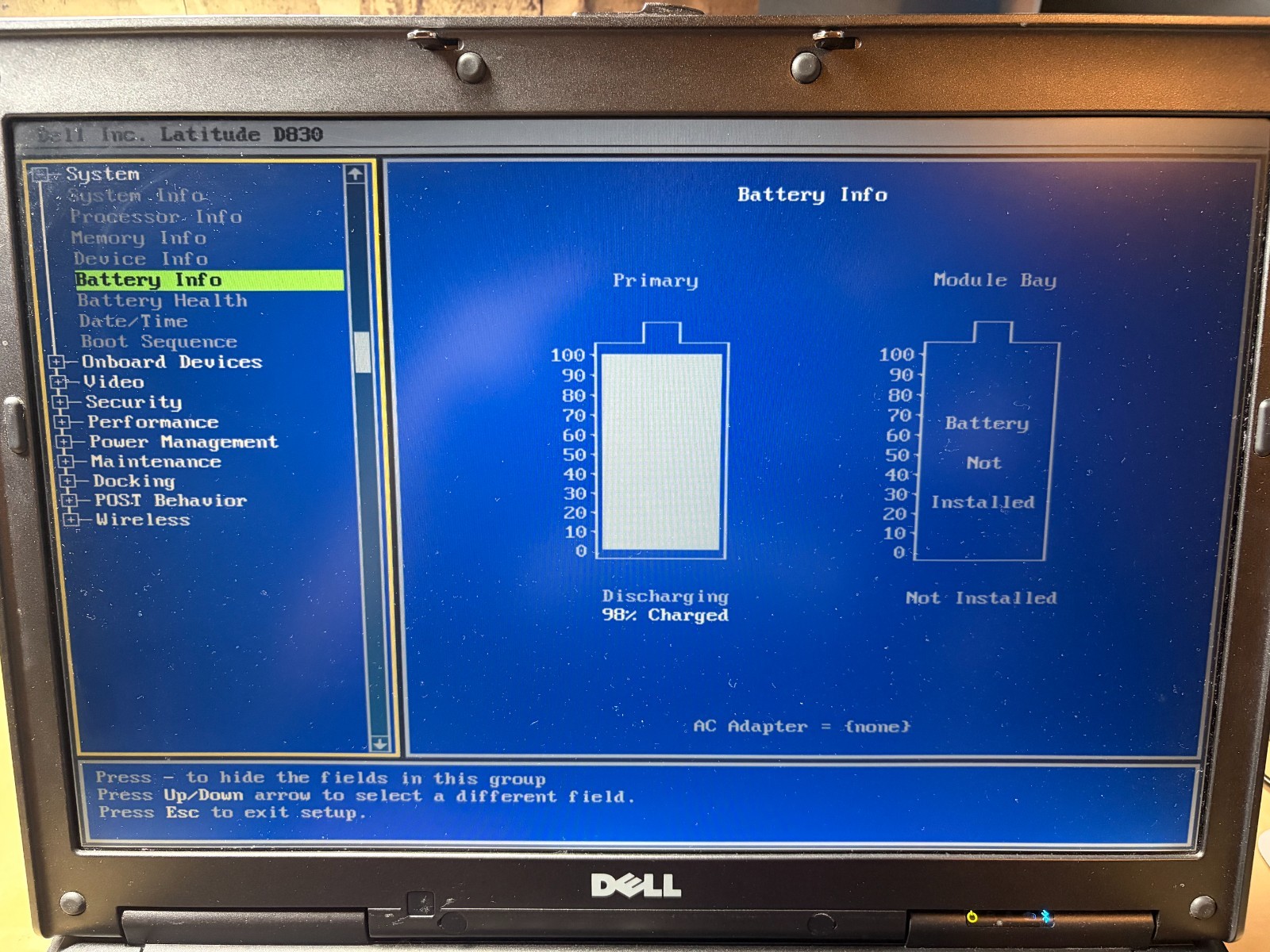1270x952 pixels.
Task: Click the Module Bay label
Action: pyautogui.click(x=995, y=280)
